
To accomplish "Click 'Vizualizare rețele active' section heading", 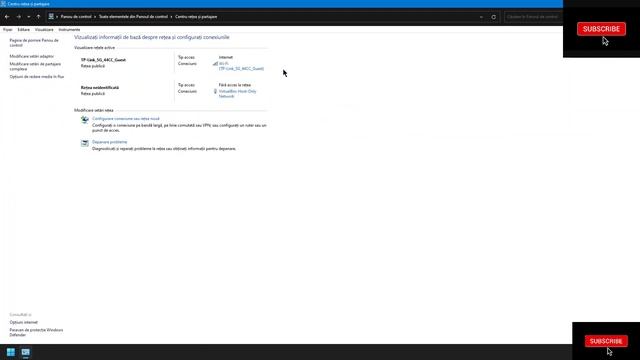I will coord(94,48).
